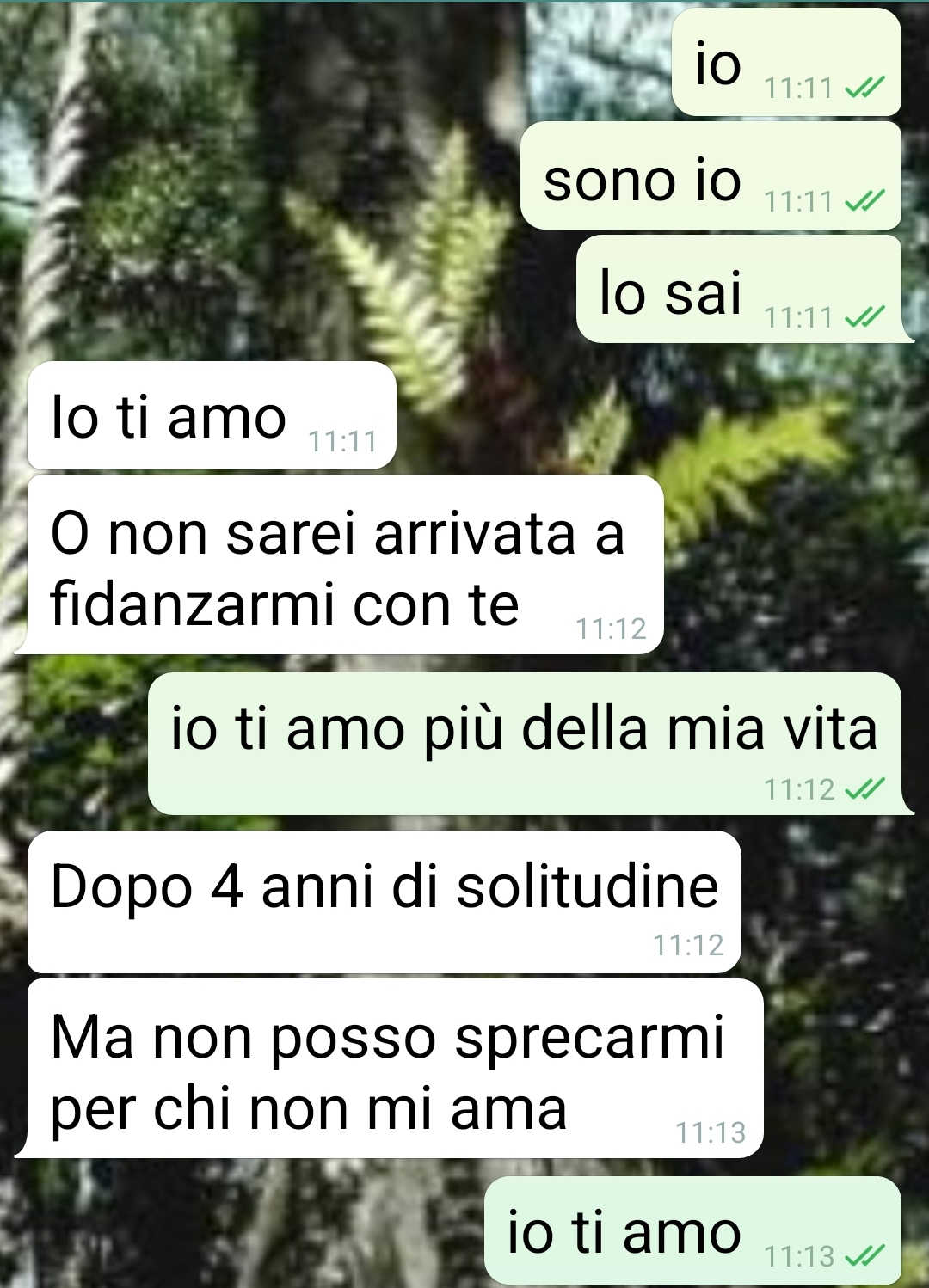
Task: Tap the 11:11 timestamp on 'sono io'
Action: coord(798,201)
